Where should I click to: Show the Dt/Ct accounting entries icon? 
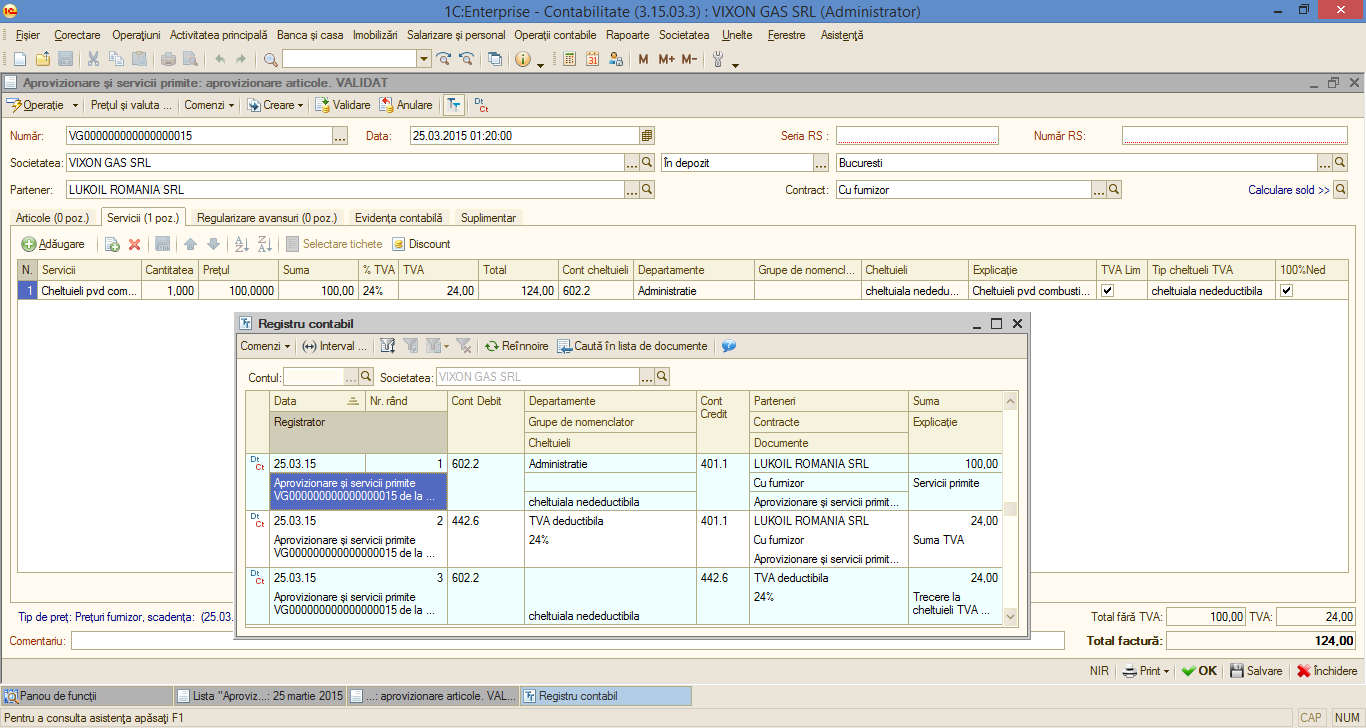pos(481,105)
